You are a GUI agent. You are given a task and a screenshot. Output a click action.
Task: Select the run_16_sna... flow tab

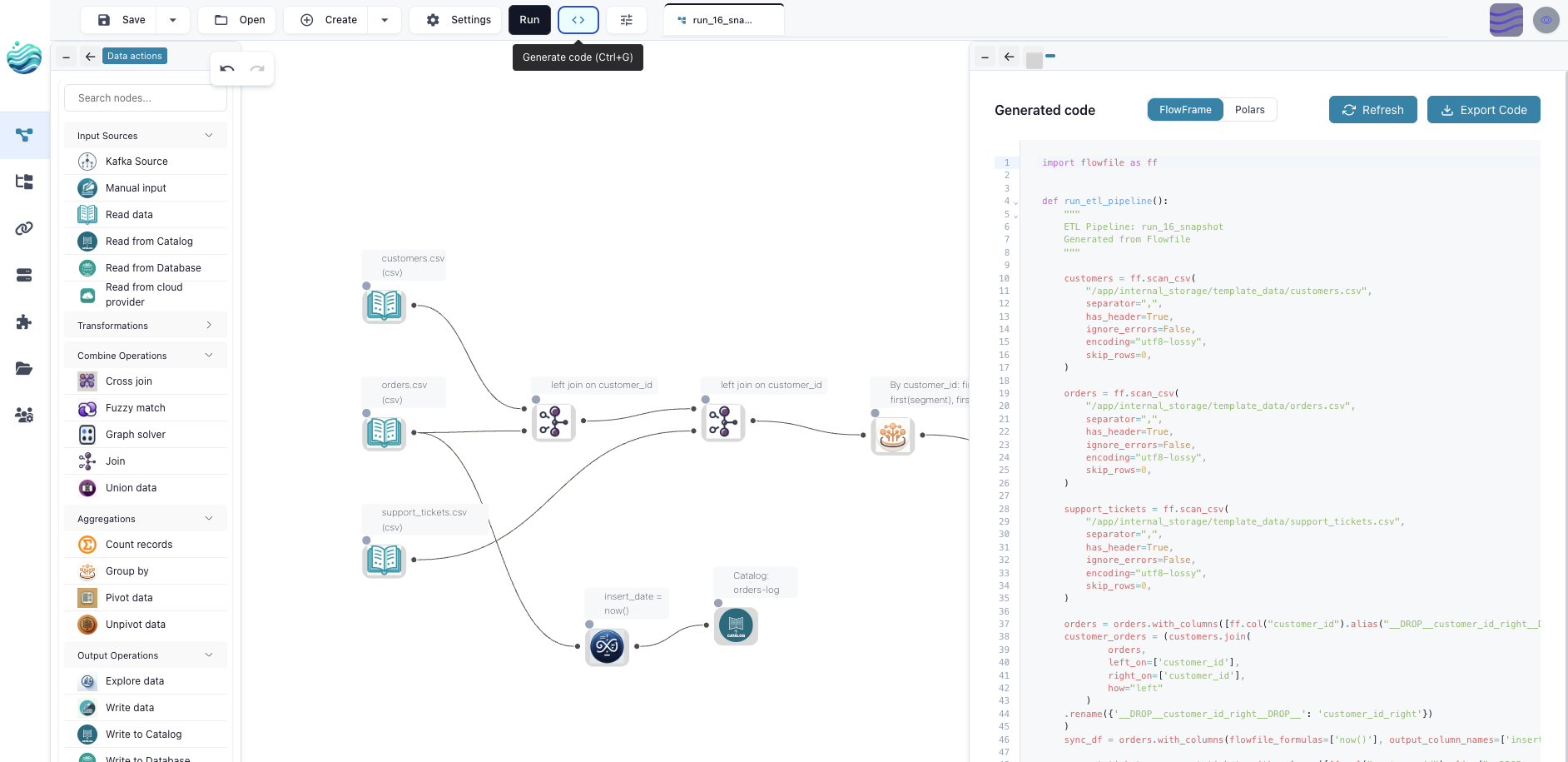723,19
